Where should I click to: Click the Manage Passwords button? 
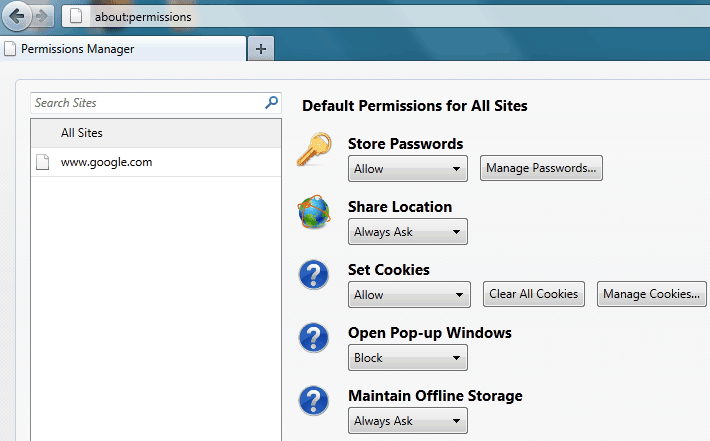(541, 168)
